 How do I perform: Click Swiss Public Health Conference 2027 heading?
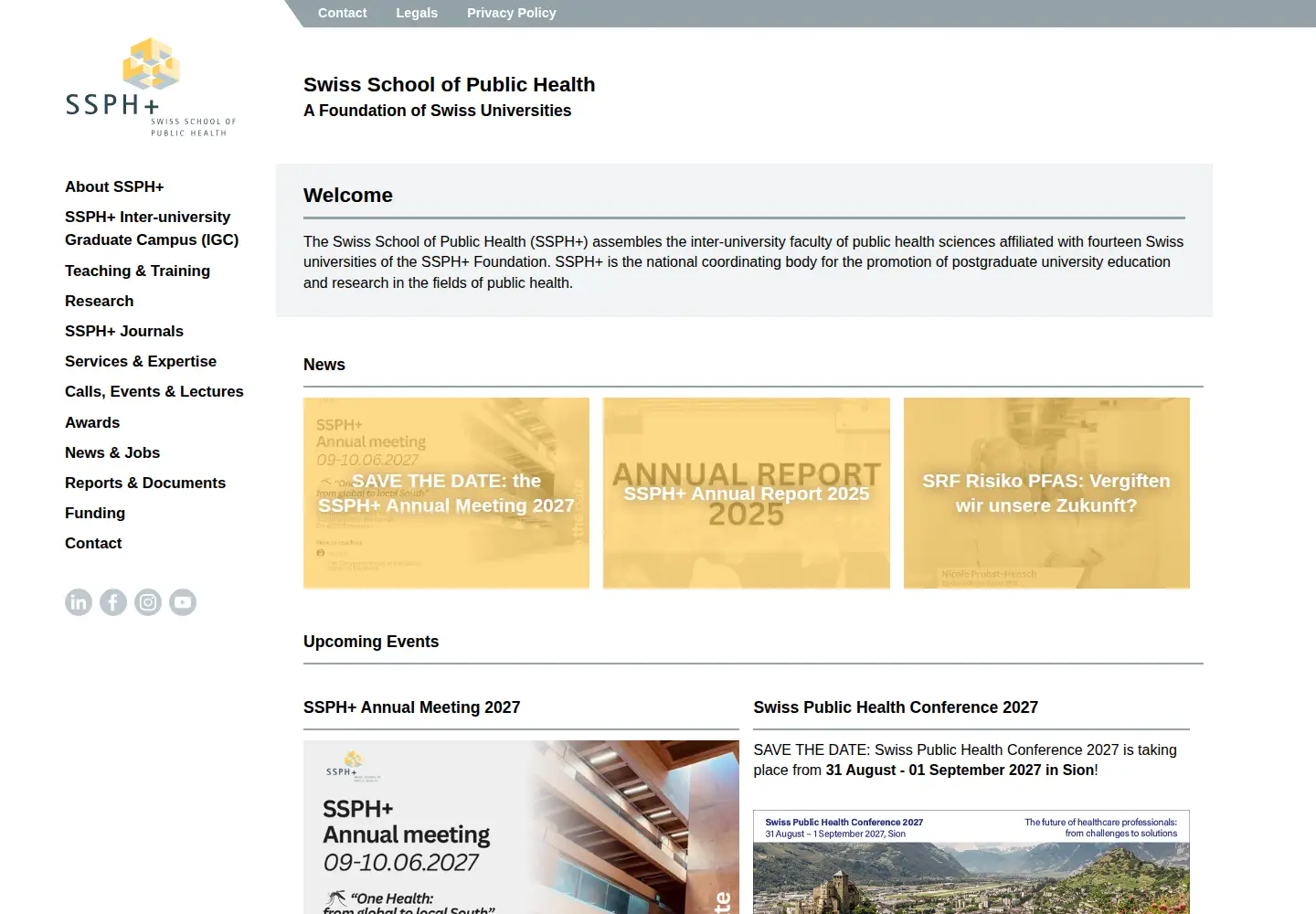[x=896, y=707]
